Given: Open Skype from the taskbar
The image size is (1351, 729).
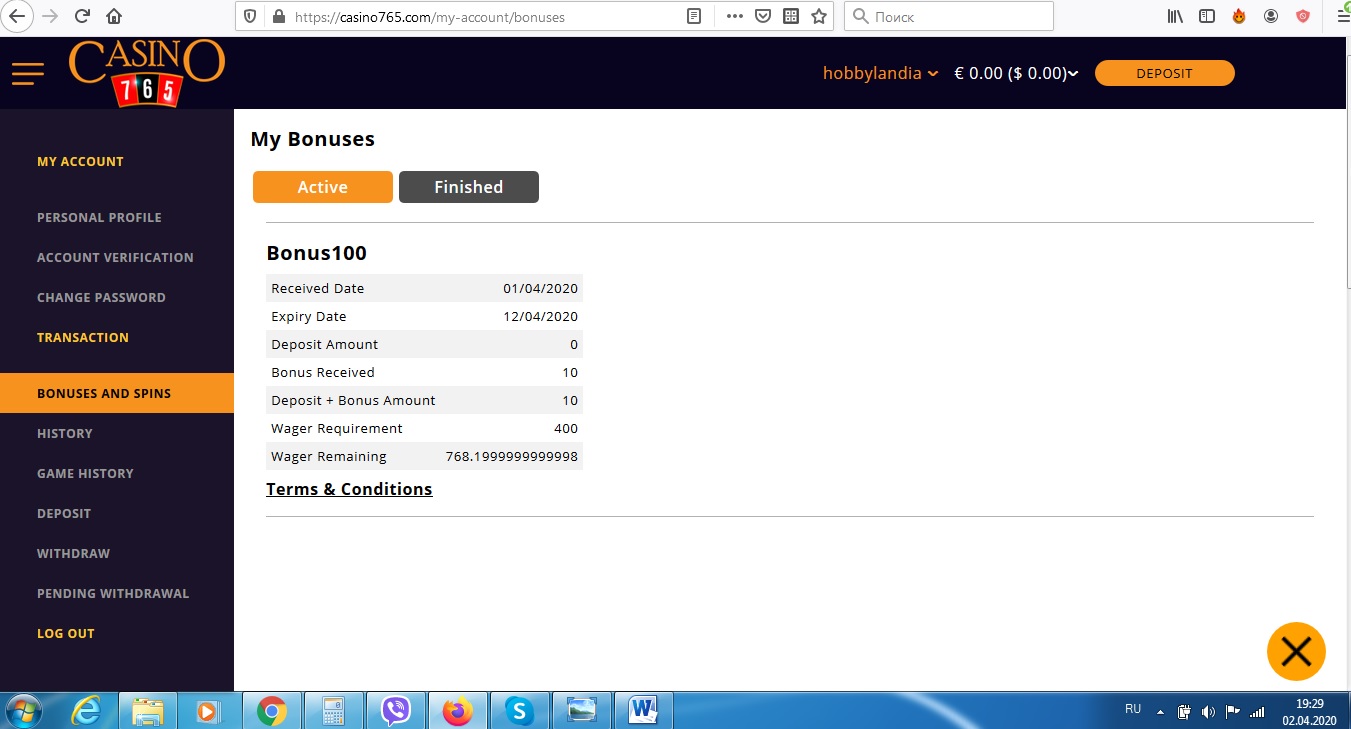Looking at the screenshot, I should (519, 710).
